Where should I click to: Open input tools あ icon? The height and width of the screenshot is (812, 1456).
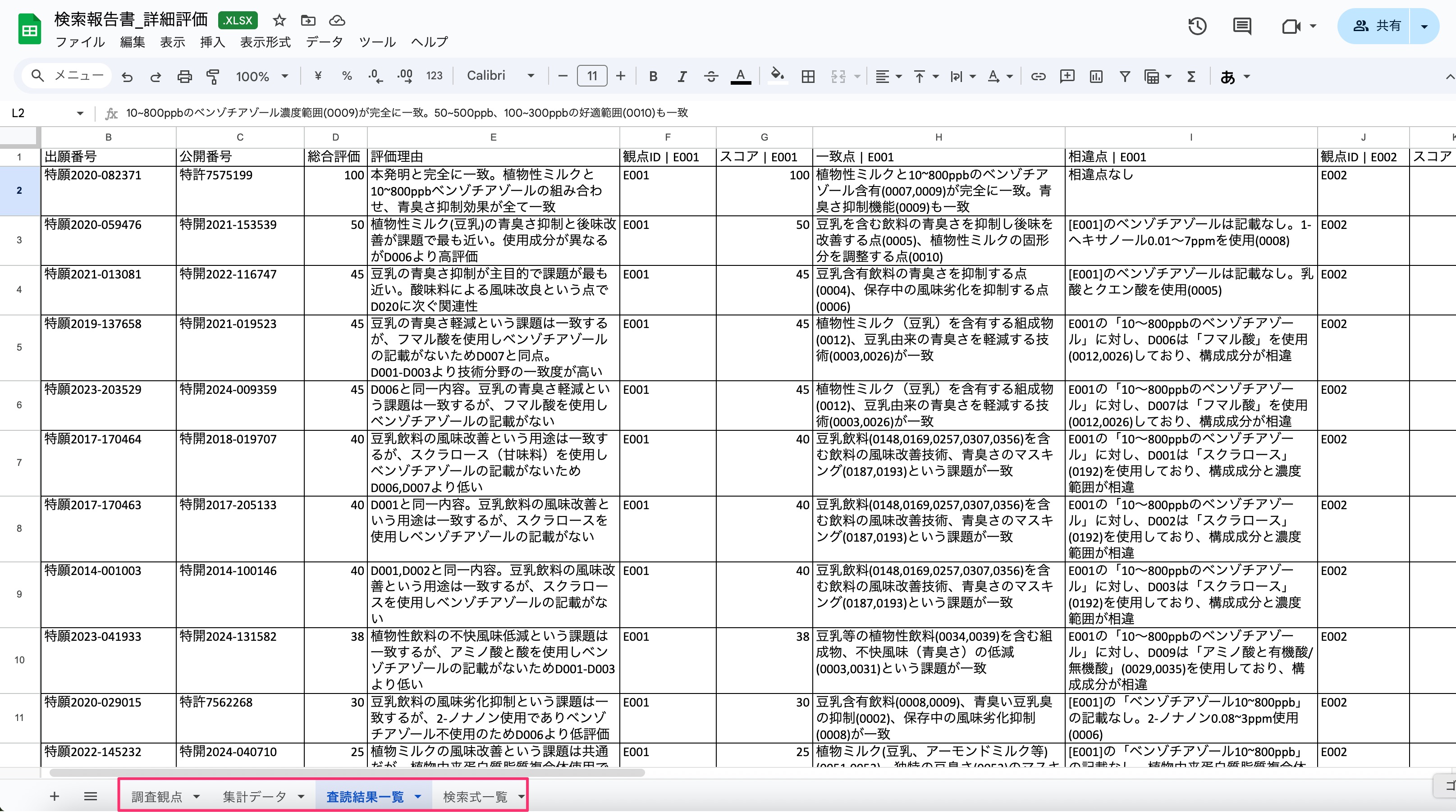[x=1227, y=76]
